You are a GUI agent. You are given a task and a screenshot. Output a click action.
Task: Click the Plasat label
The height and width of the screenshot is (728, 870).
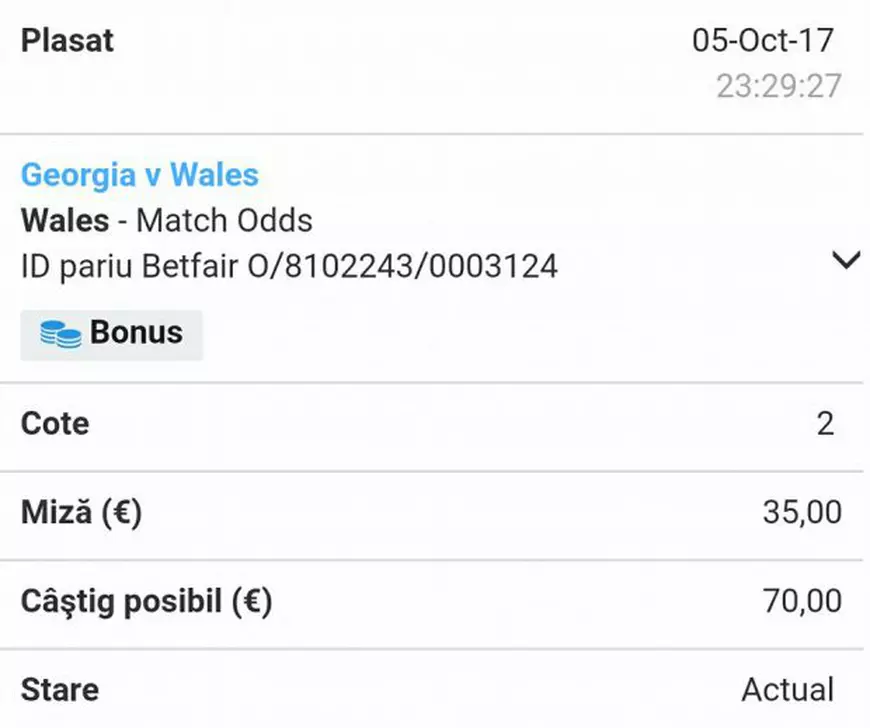[68, 41]
